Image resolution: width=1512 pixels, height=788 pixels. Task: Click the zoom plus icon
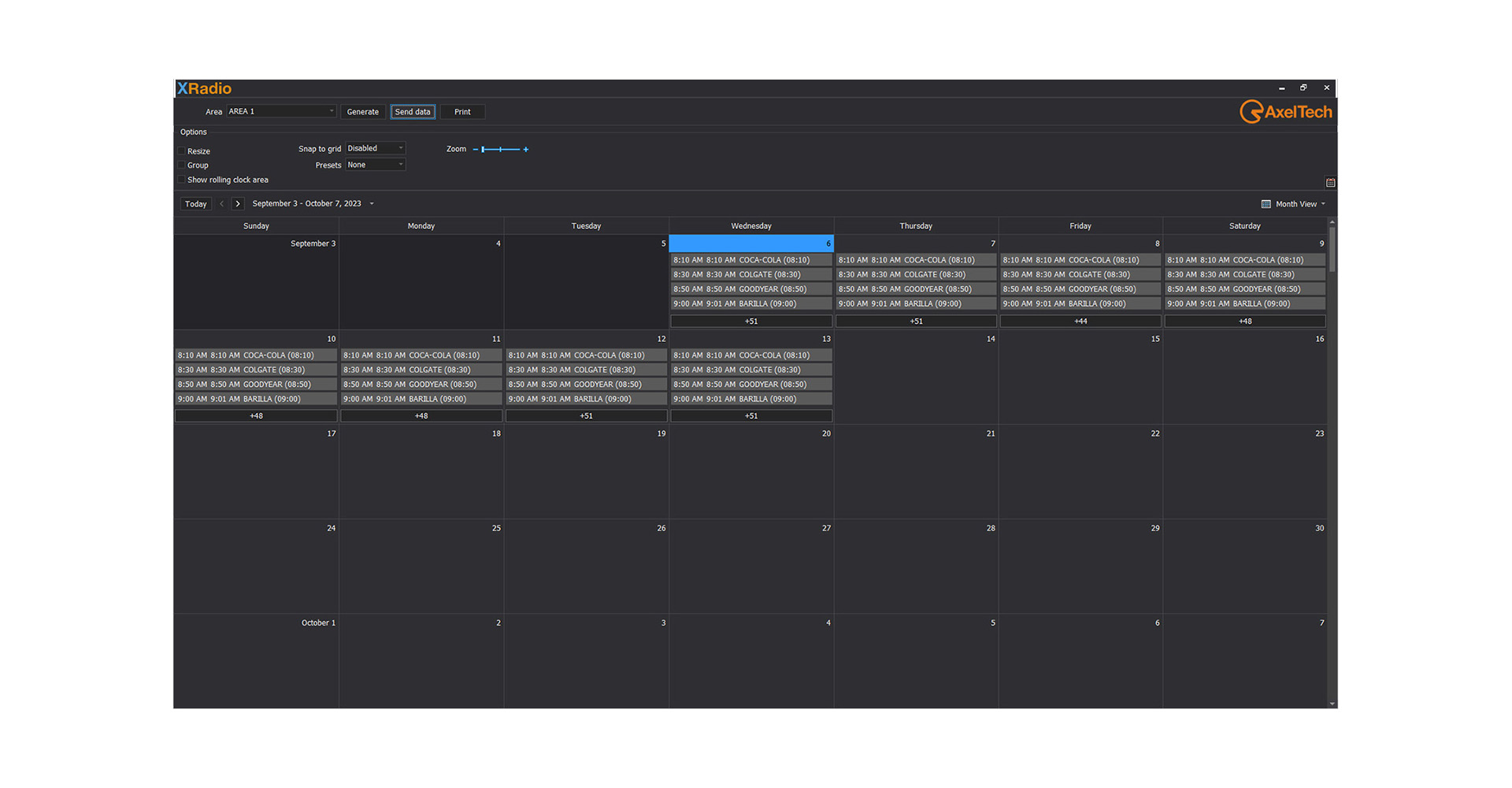pyautogui.click(x=526, y=150)
